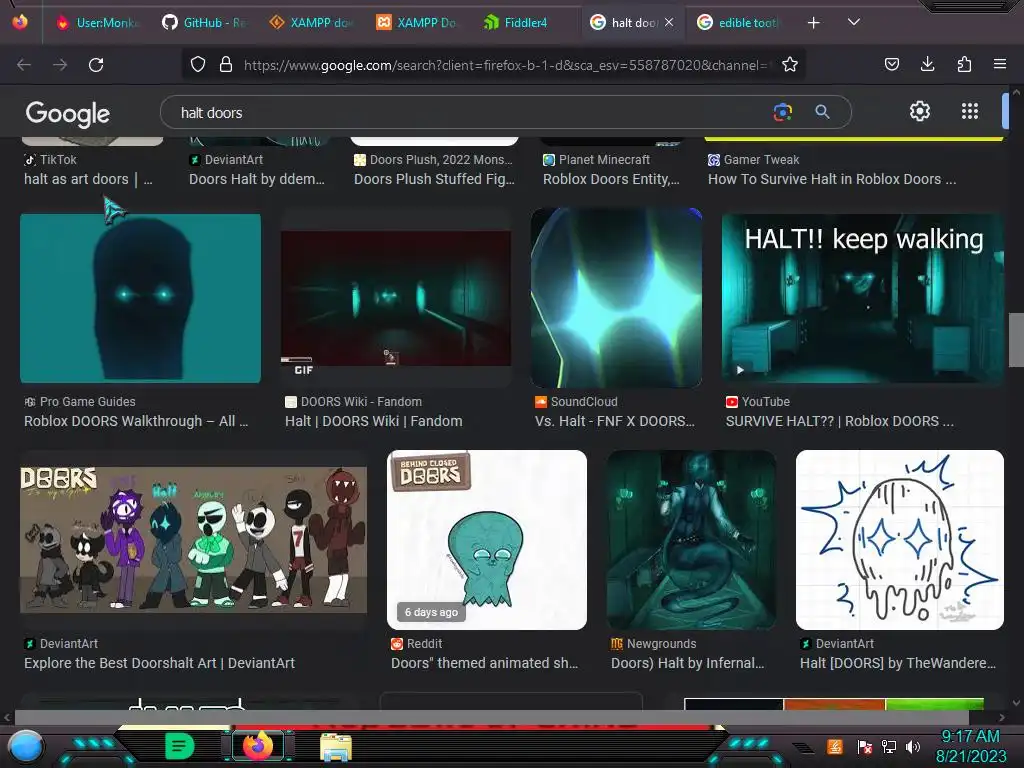This screenshot has width=1024, height=768.
Task: Open the DOORS Wiki GIF thumbnail
Action: (396, 299)
